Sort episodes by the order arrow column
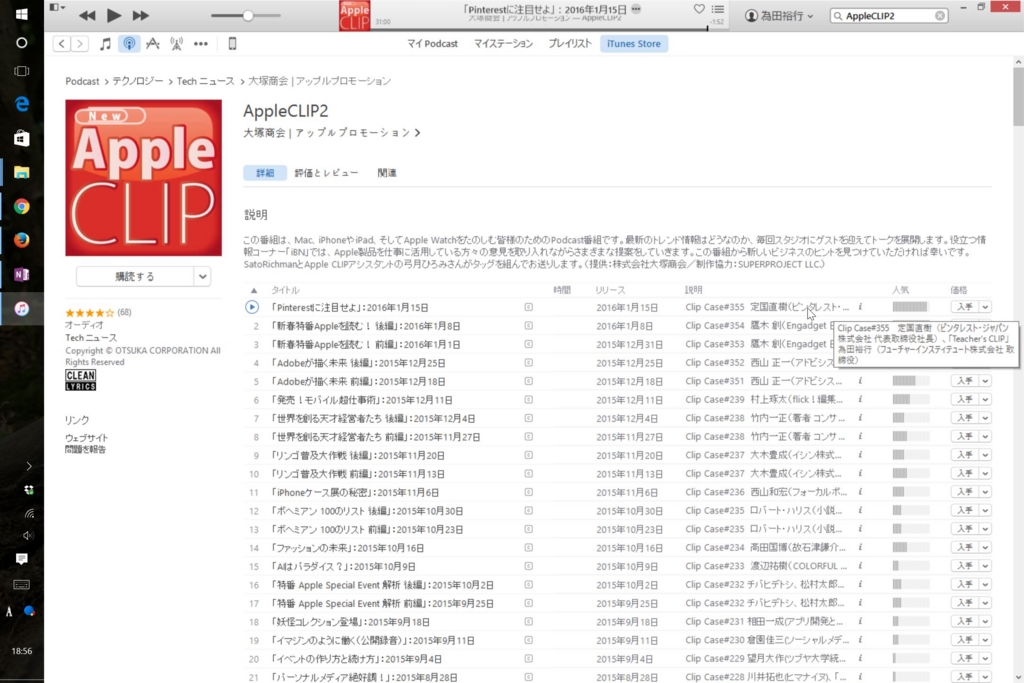The width and height of the screenshot is (1024, 683). click(x=254, y=290)
